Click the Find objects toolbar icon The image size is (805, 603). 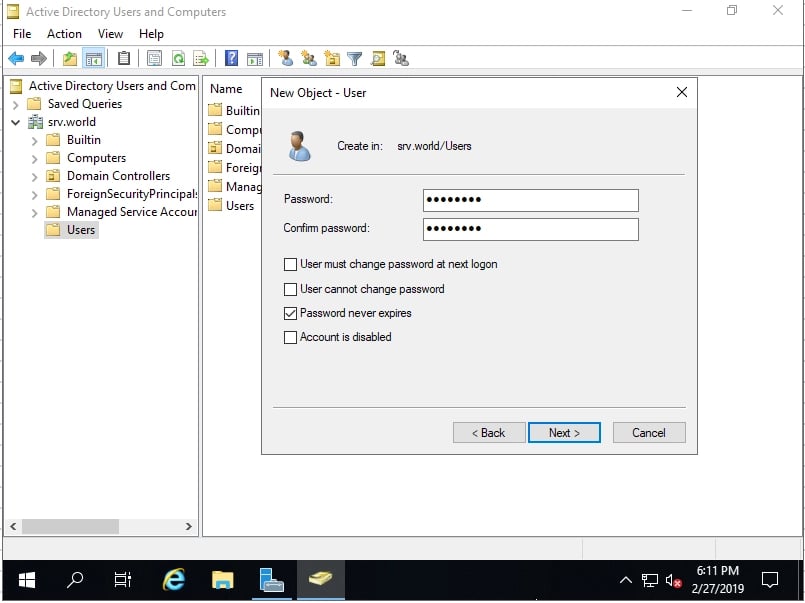tap(378, 59)
